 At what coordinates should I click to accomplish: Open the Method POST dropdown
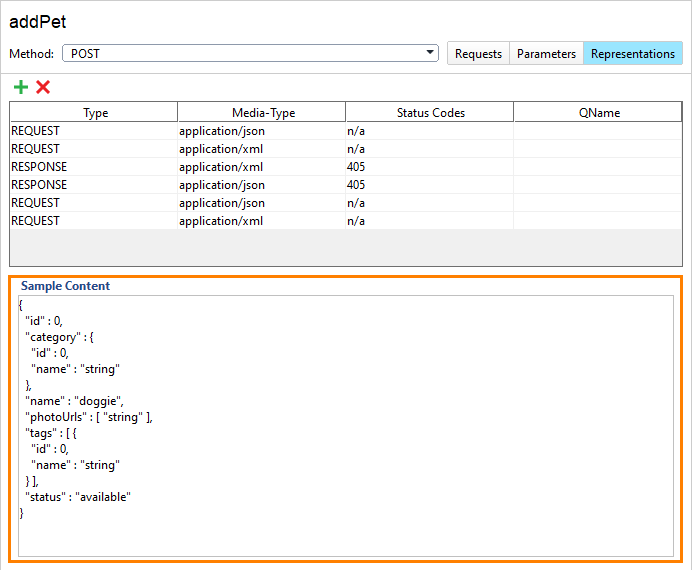[250, 53]
